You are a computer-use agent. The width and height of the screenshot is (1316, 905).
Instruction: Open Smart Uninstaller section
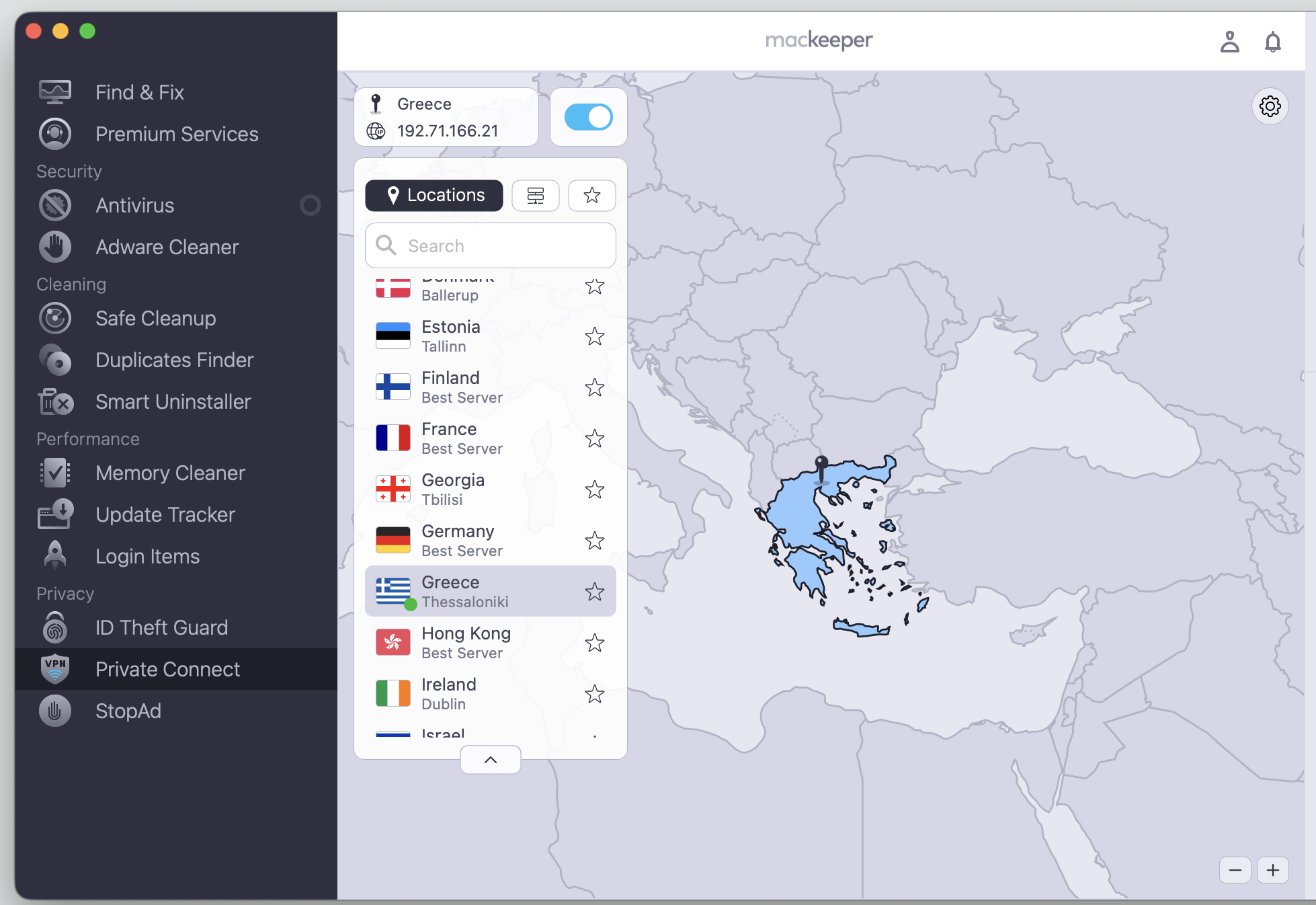(176, 401)
